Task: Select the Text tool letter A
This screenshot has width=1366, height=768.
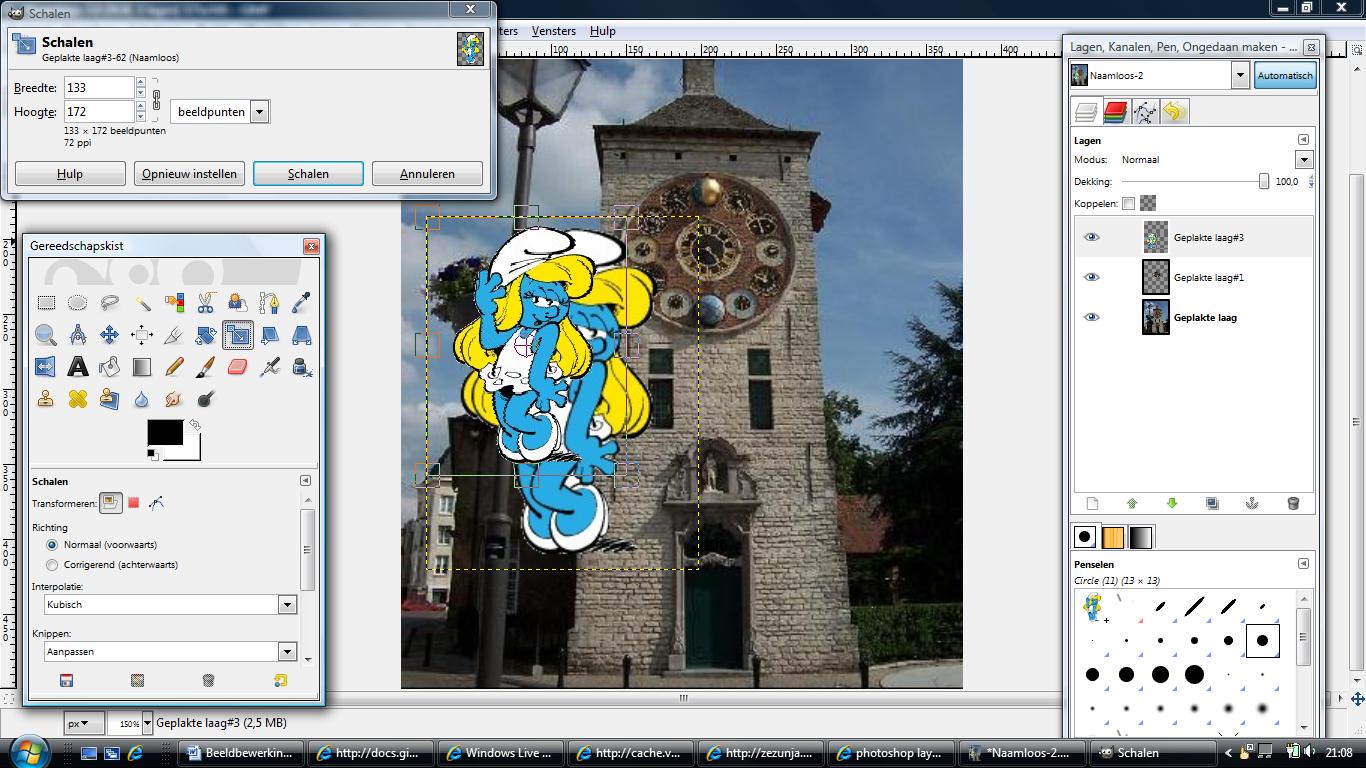Action: coord(78,367)
